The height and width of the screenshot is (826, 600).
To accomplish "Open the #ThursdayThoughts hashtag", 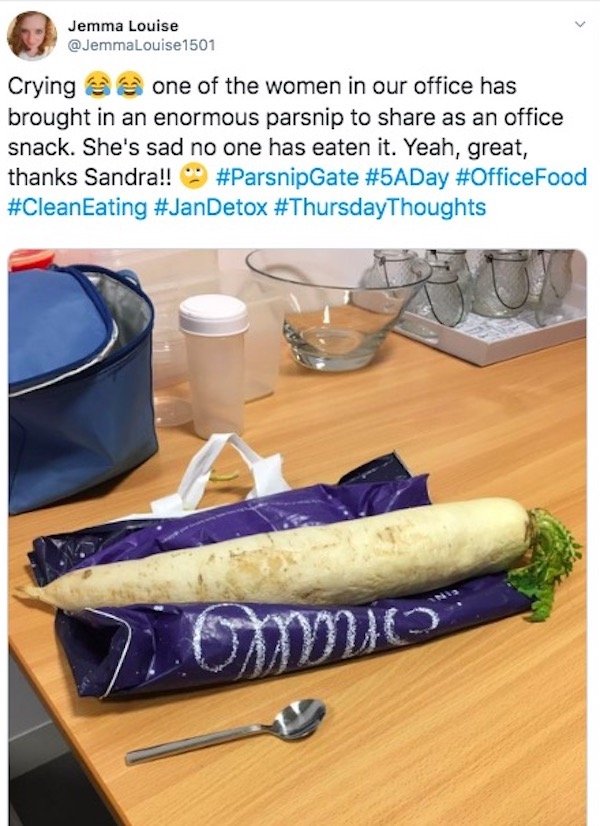I will pos(380,207).
